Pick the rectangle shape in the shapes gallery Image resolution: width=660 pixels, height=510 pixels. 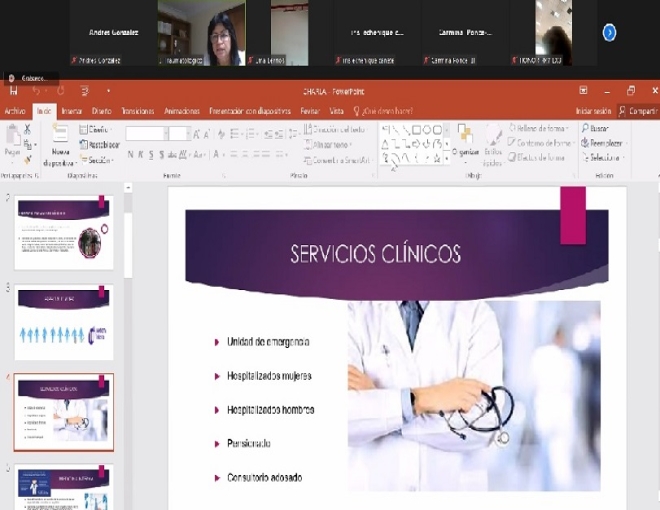pos(417,129)
